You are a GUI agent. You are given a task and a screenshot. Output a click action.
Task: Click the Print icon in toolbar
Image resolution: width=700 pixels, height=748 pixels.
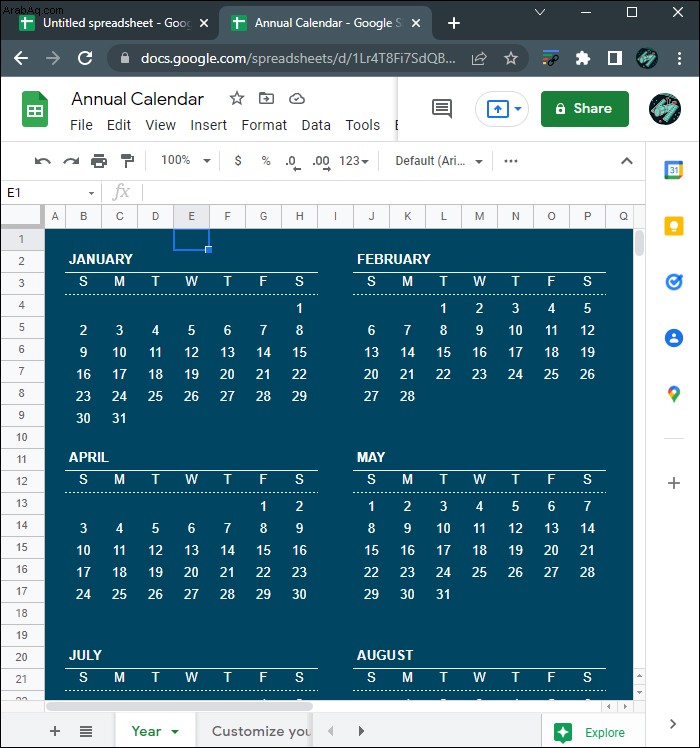coord(99,161)
